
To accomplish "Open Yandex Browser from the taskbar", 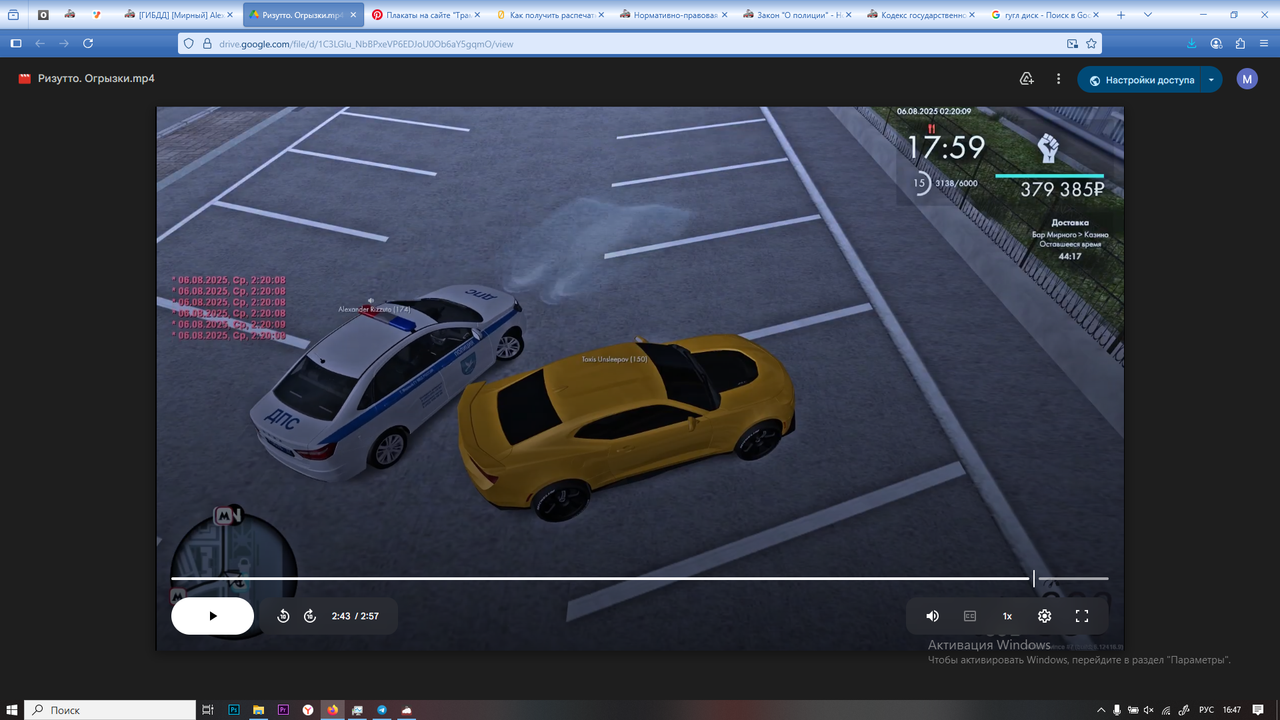I will tap(307, 710).
